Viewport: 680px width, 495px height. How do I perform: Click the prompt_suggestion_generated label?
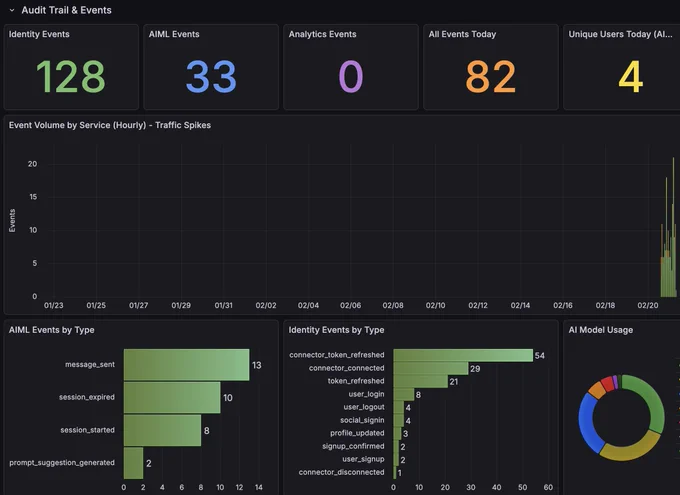coord(62,462)
